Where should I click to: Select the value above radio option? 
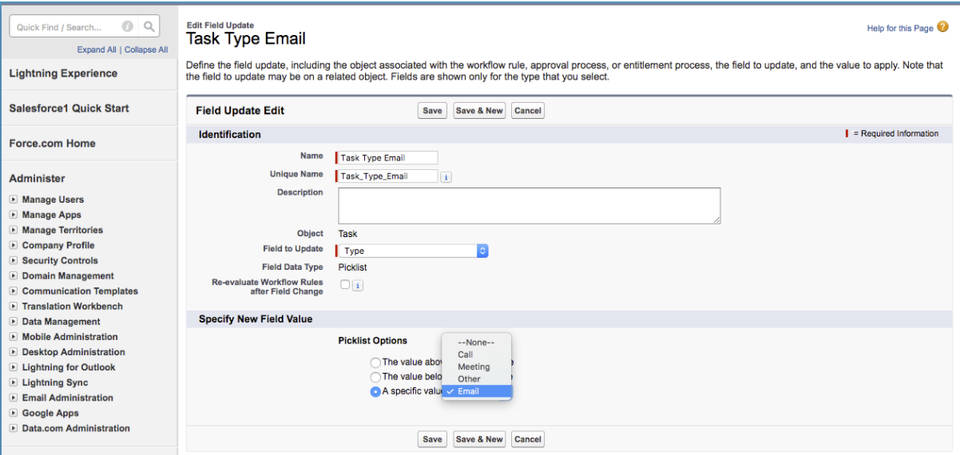[375, 362]
